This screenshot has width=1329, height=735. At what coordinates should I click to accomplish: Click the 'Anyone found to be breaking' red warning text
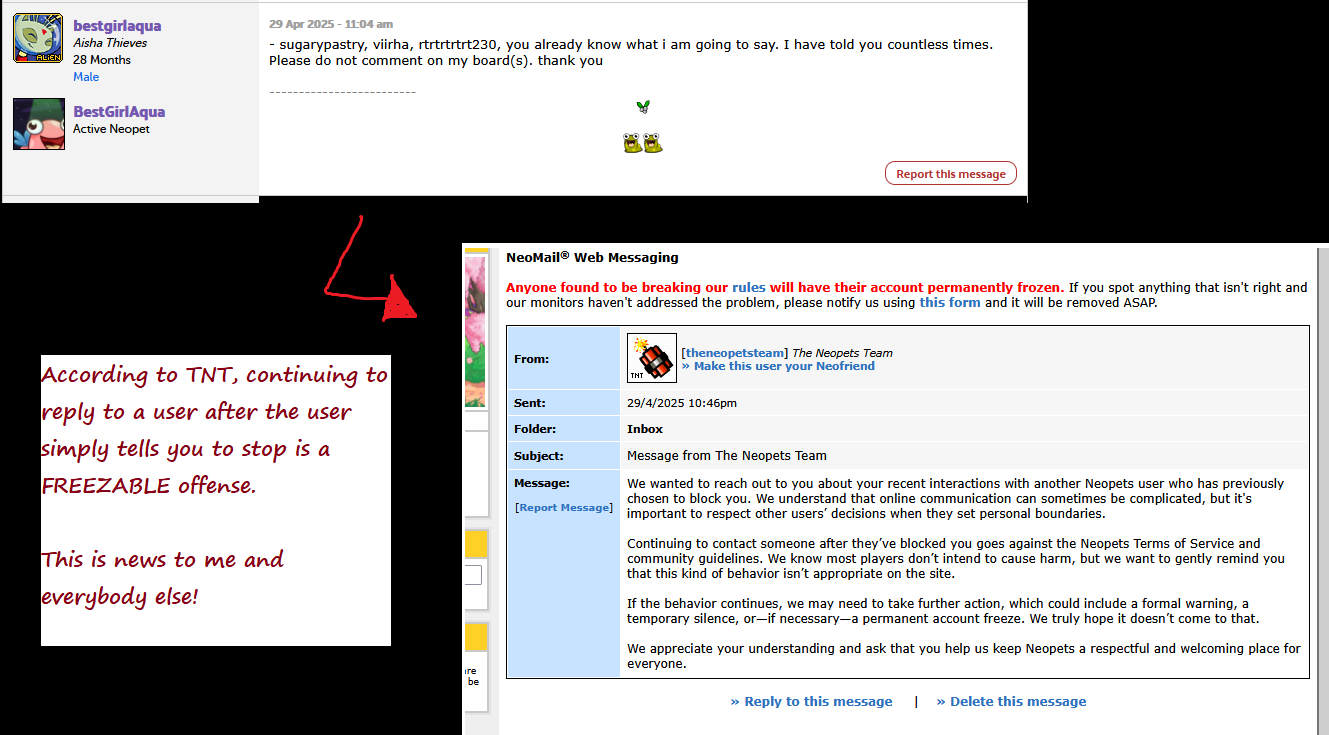[785, 287]
